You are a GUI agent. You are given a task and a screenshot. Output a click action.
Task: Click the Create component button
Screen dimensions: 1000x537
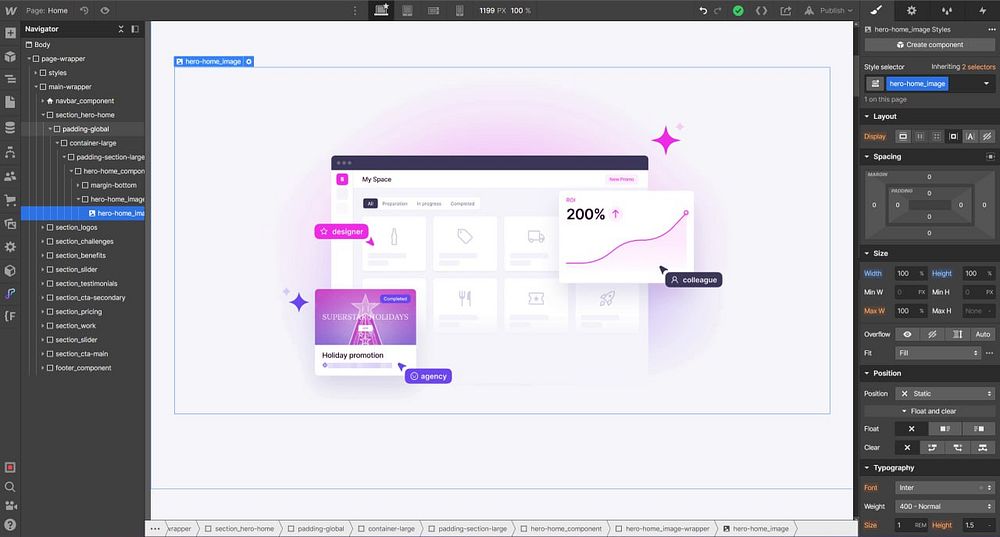930,45
